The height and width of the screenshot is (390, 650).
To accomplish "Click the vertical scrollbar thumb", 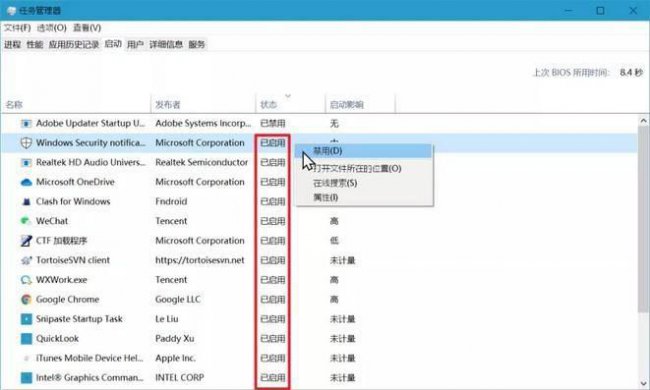I will click(643, 220).
